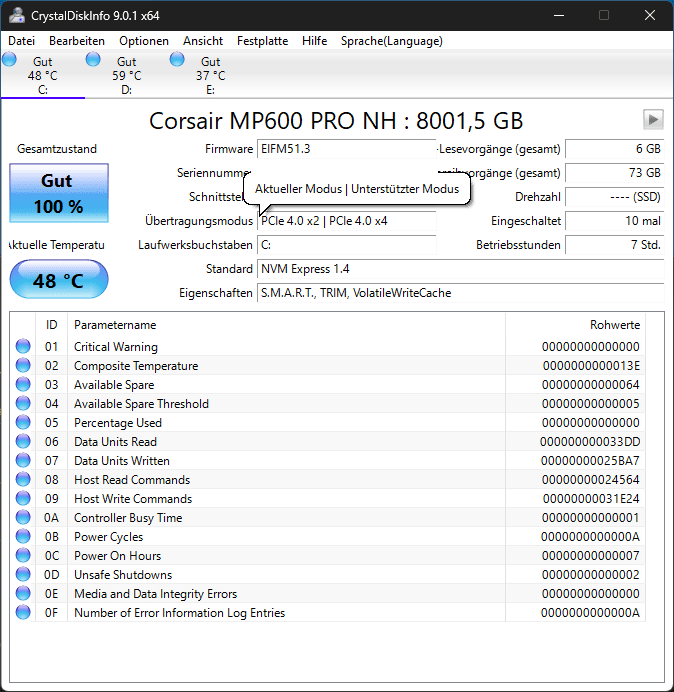The image size is (674, 692).
Task: Switch to drive D: tab at 59 °C
Action: 127,75
